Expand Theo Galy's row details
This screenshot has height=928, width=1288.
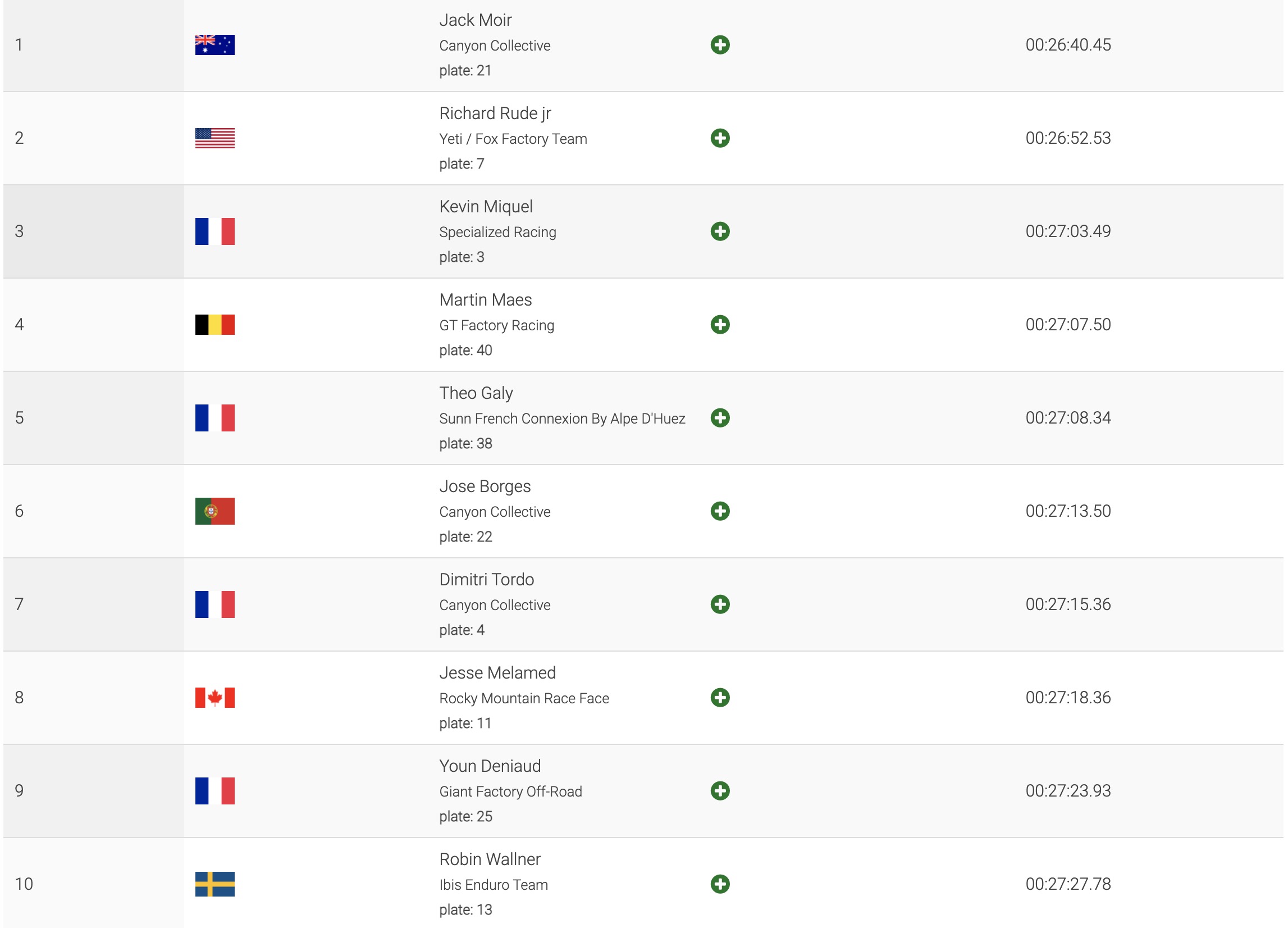pyautogui.click(x=720, y=418)
